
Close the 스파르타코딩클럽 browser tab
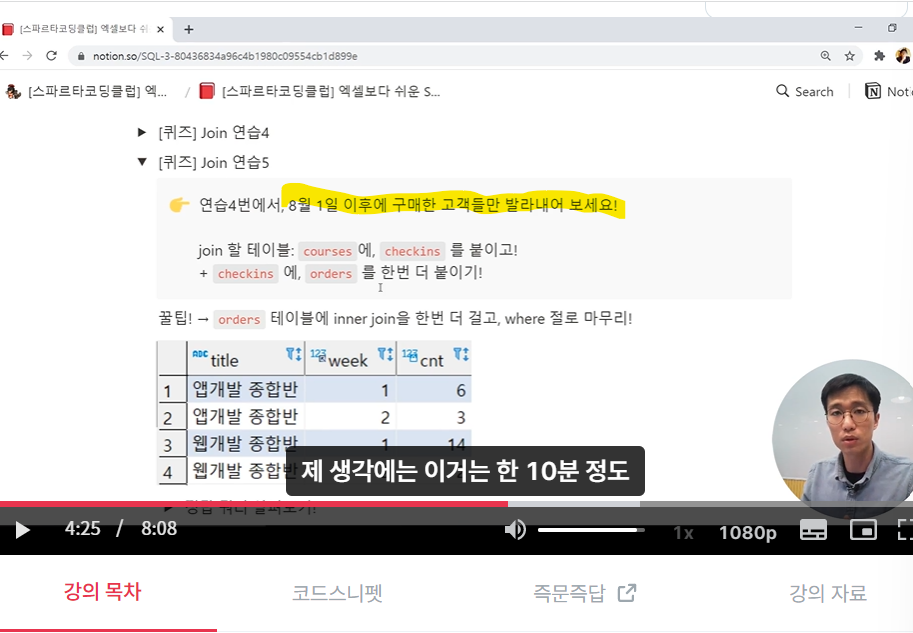point(160,29)
